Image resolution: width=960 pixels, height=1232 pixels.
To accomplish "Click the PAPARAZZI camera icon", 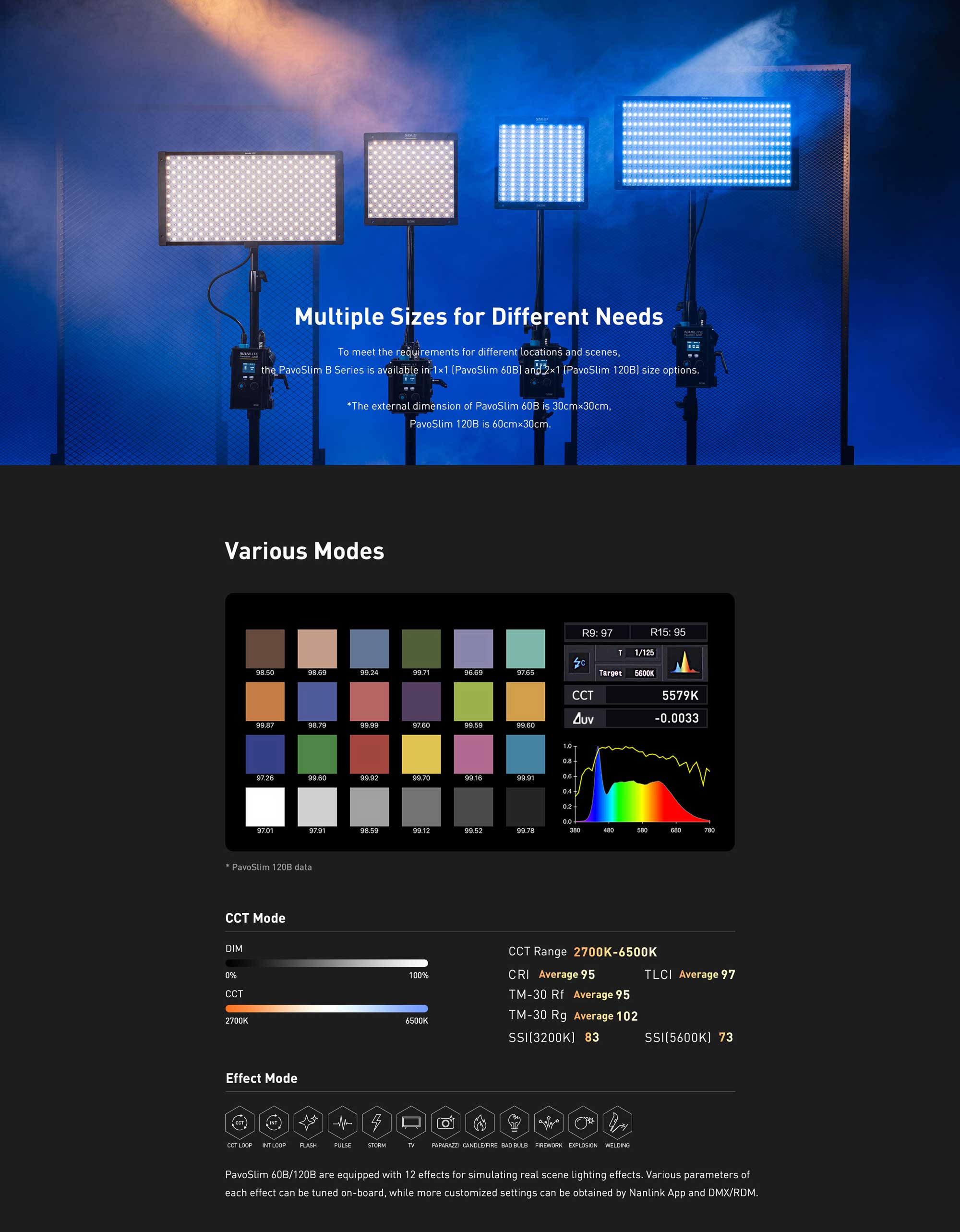I will click(445, 1122).
